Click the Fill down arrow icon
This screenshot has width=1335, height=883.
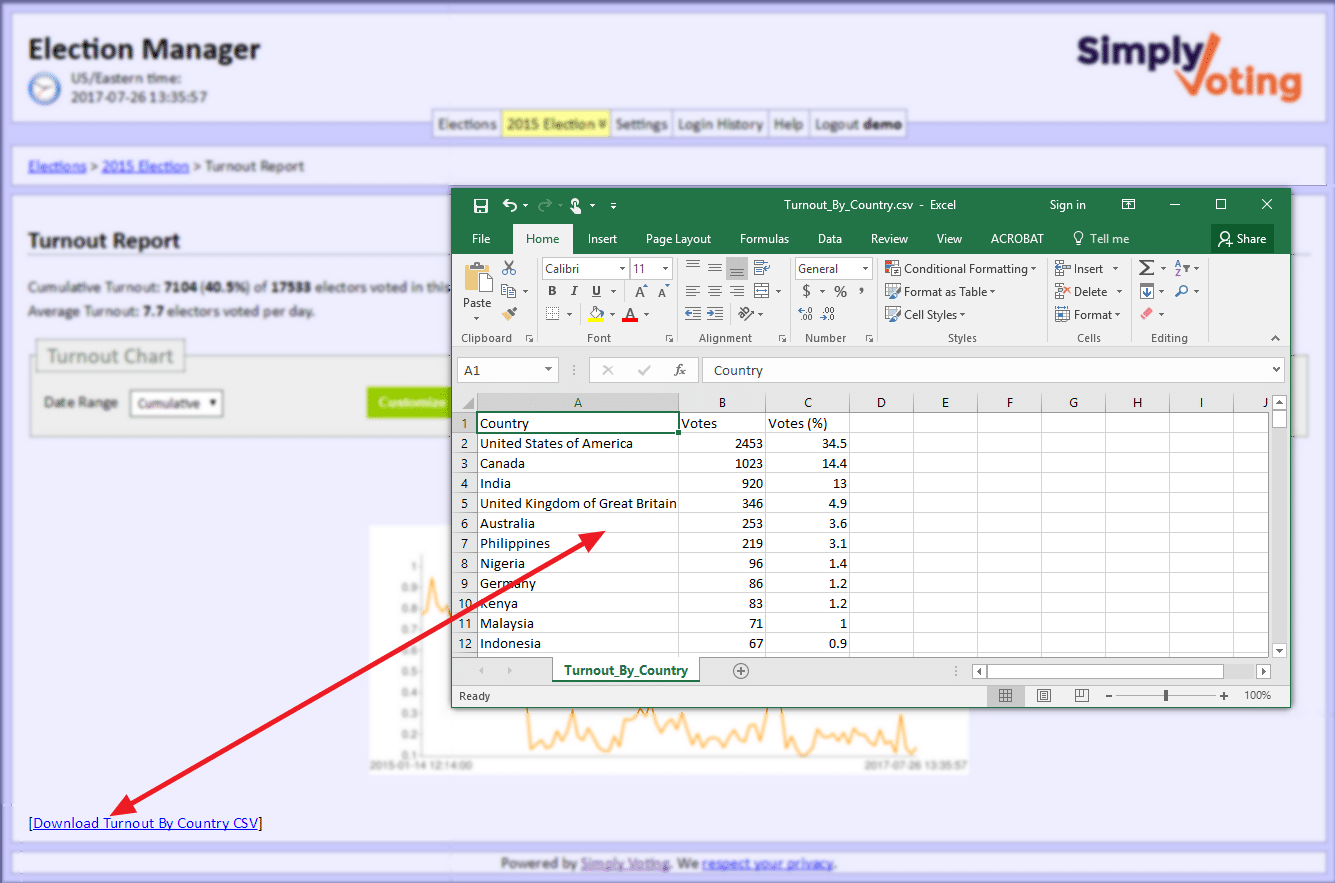tap(1147, 291)
